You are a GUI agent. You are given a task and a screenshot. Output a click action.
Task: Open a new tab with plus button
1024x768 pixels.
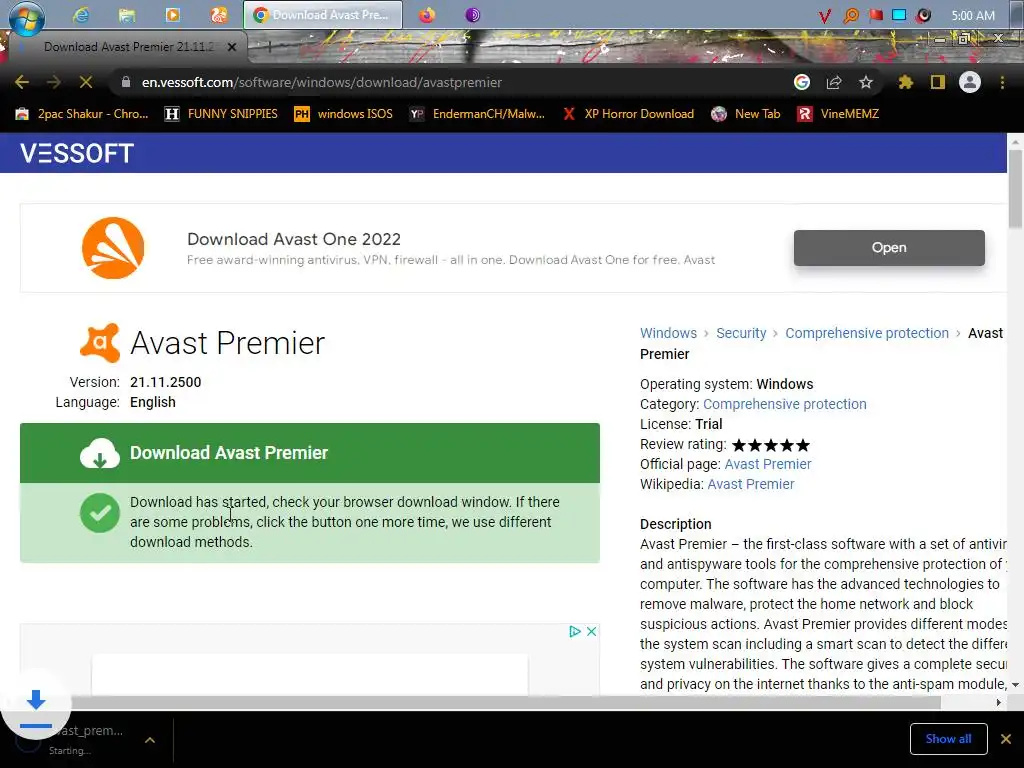click(269, 46)
